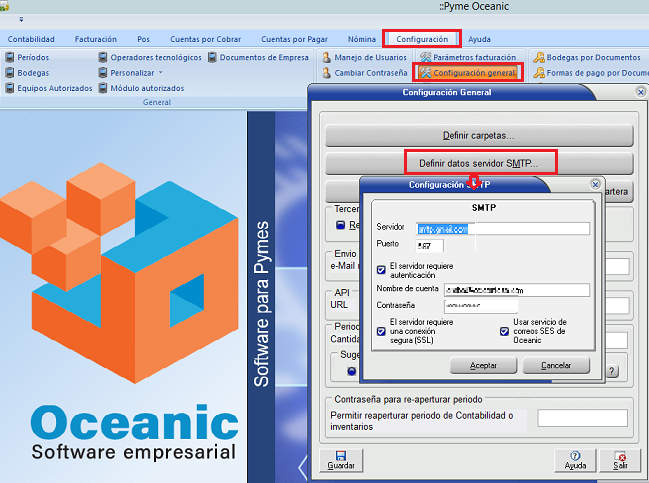Toggle Usar servicio de correos SES checkbox

coord(504,331)
